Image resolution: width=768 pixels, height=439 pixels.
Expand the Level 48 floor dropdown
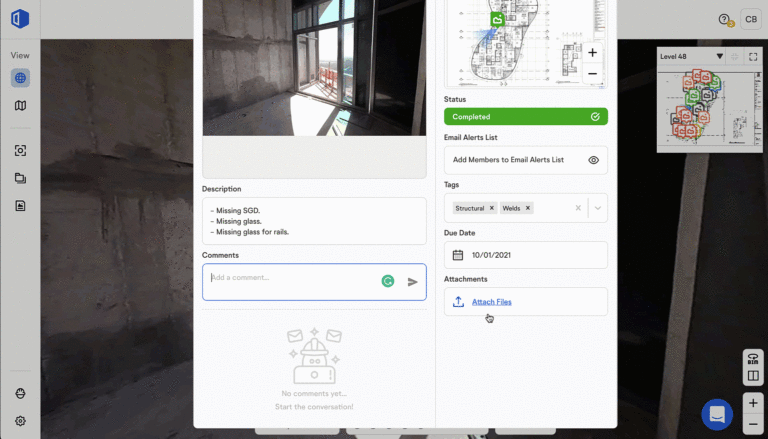(719, 57)
